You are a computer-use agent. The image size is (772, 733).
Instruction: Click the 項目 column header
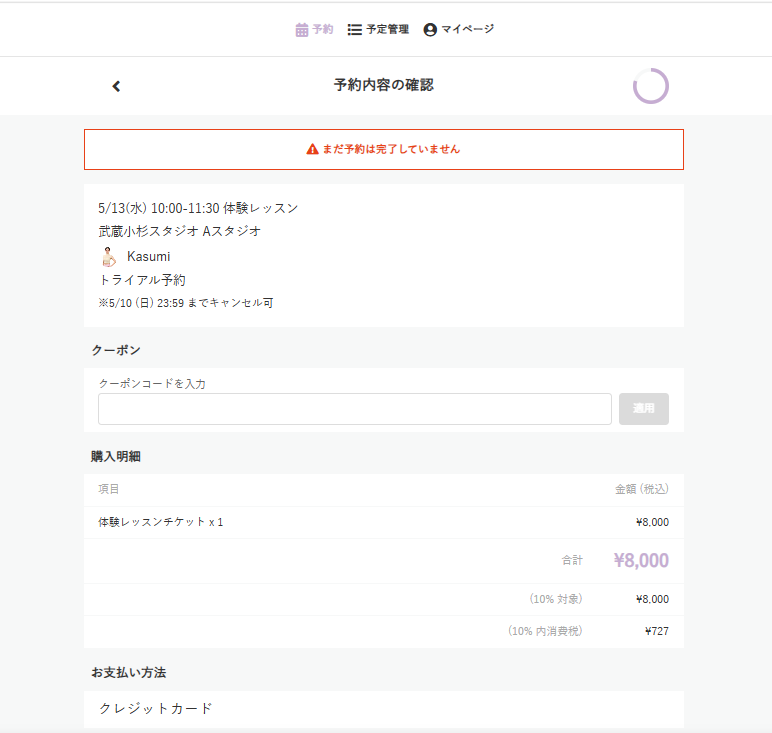click(x=109, y=489)
